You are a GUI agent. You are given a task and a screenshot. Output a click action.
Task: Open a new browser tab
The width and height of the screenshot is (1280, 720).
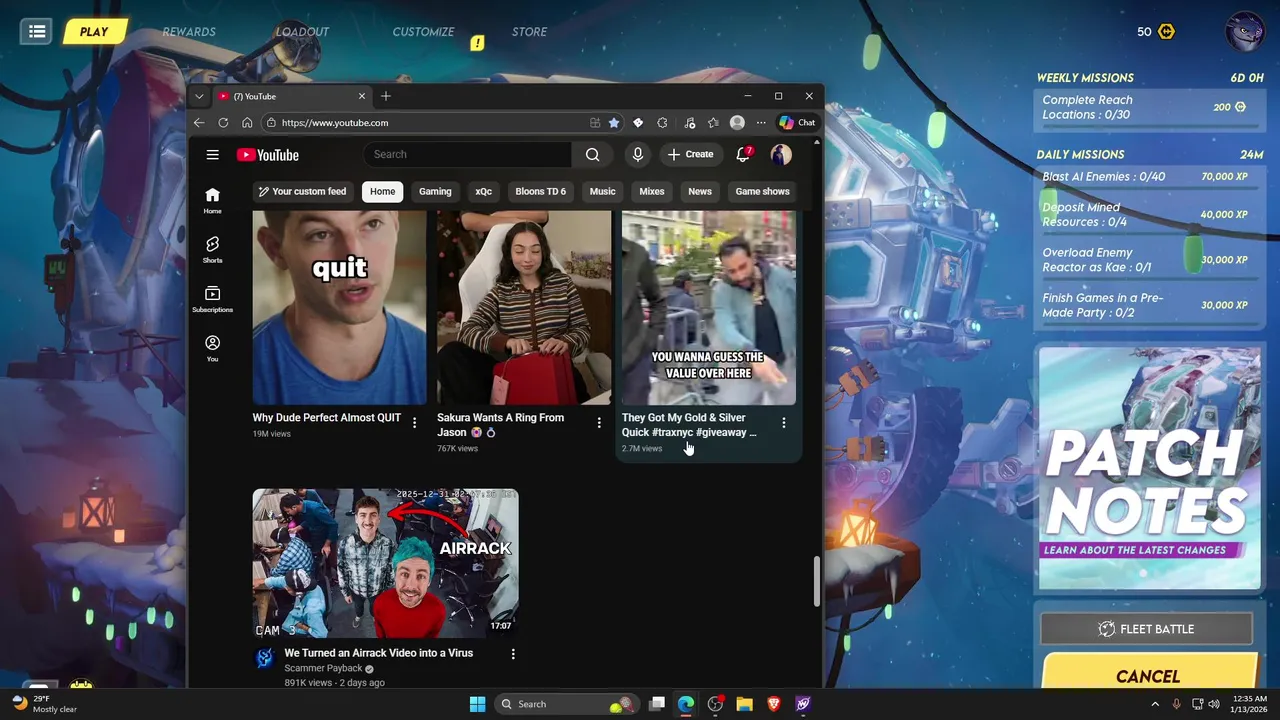(x=386, y=96)
